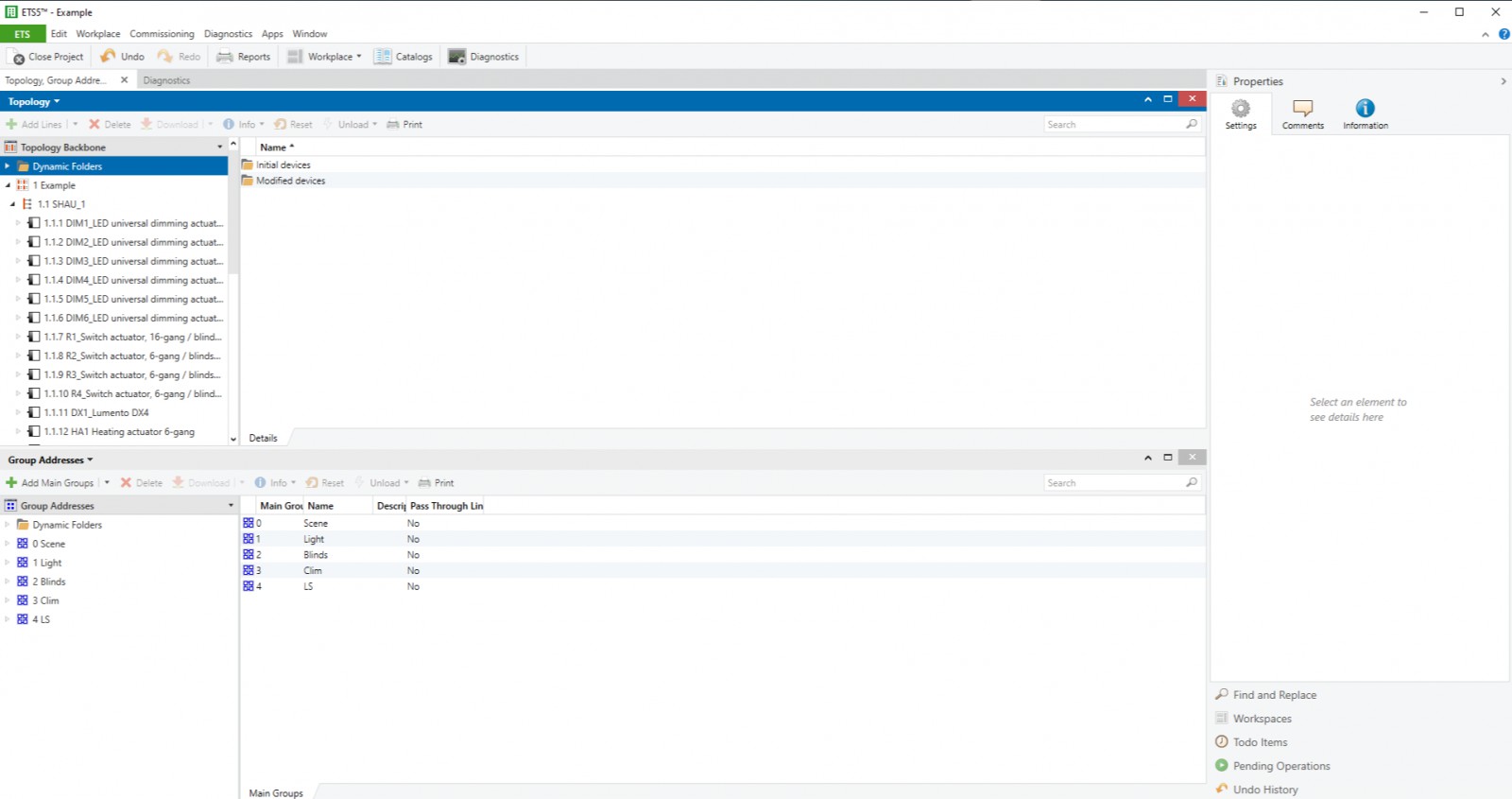1512x799 pixels.
Task: Open the Catalogs icon
Action: click(x=383, y=57)
